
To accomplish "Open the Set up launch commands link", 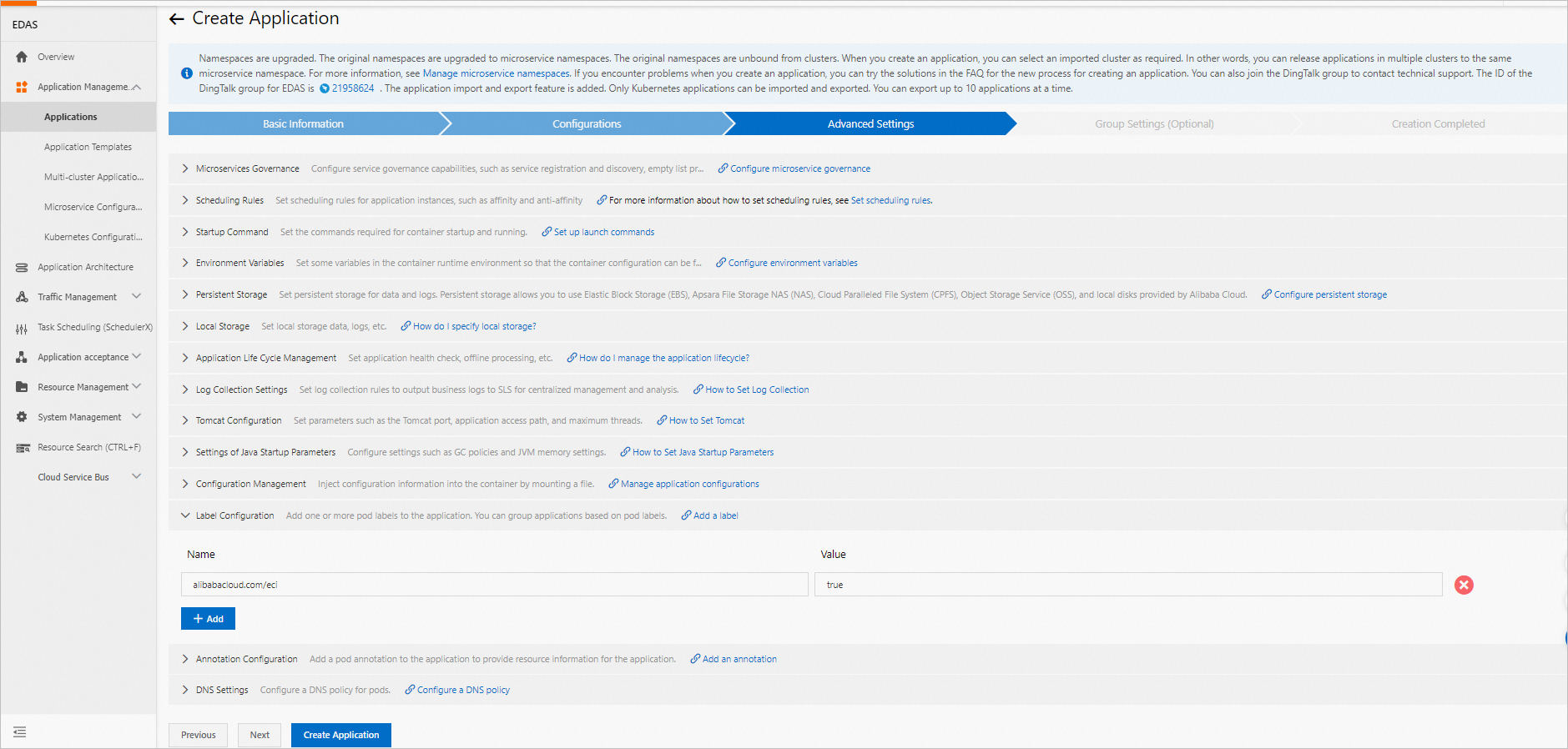I will coord(604,232).
